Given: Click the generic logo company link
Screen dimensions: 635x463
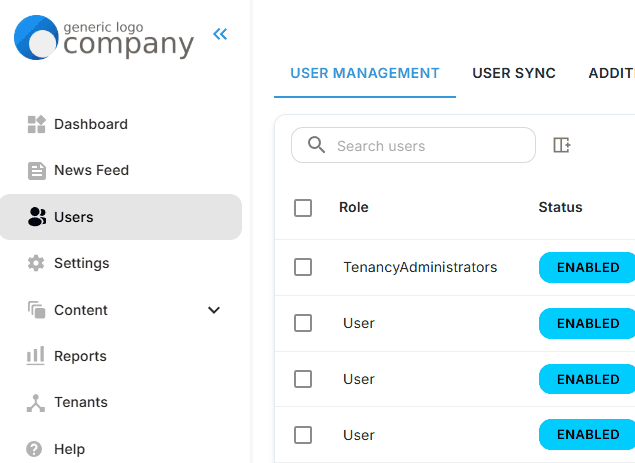Looking at the screenshot, I should (x=104, y=38).
